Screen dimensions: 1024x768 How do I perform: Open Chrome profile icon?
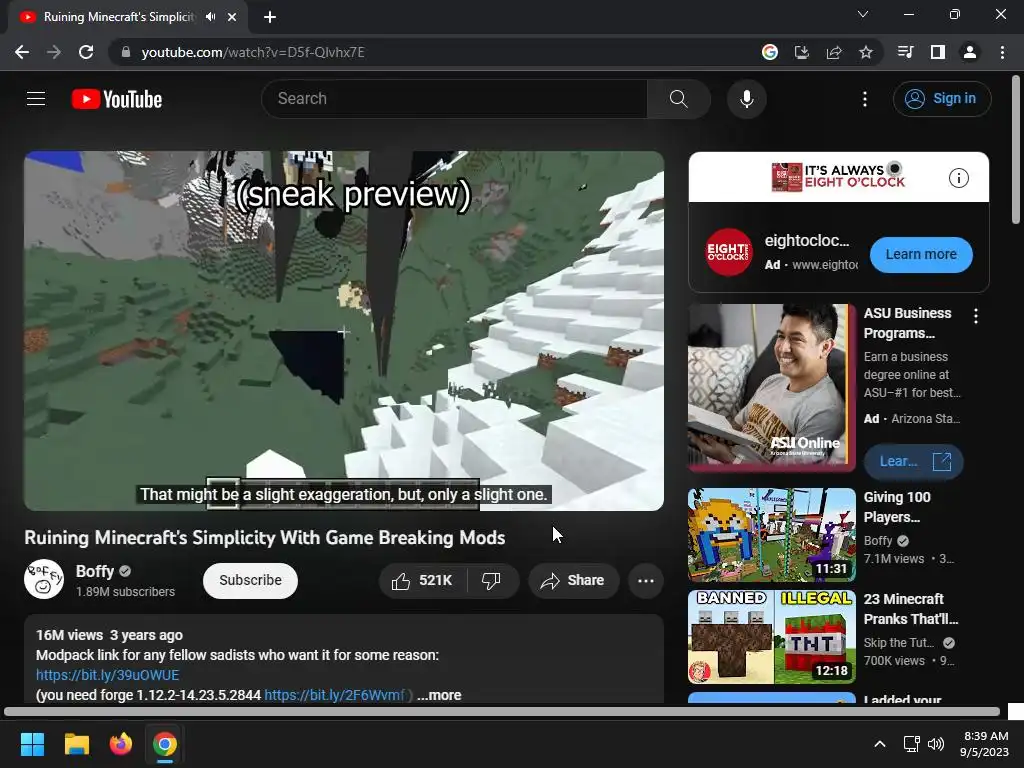970,52
